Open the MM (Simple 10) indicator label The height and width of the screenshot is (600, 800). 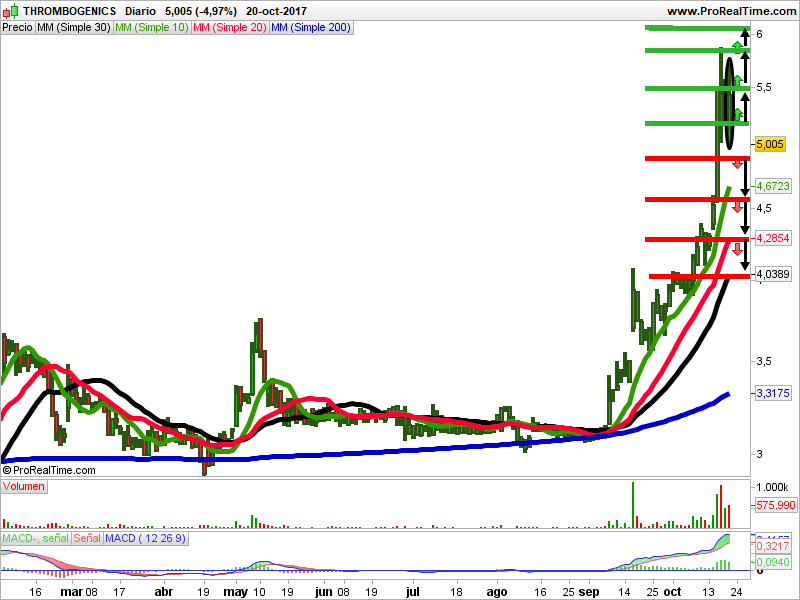pos(152,28)
